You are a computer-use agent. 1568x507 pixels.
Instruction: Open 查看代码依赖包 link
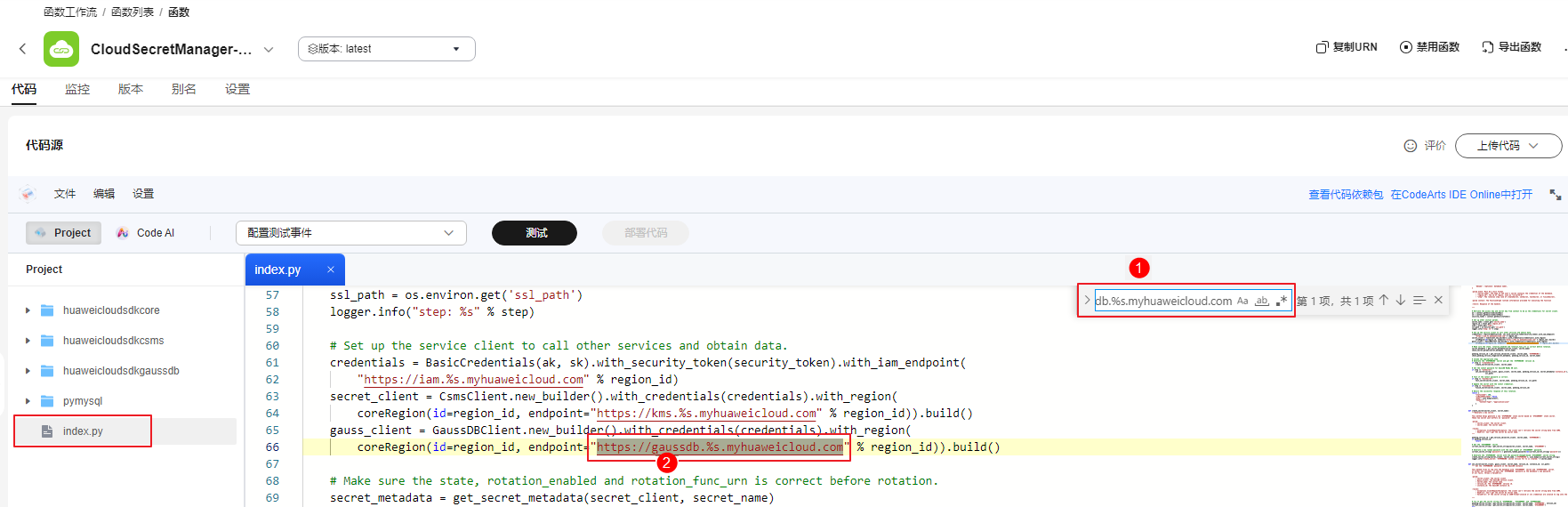click(1346, 195)
